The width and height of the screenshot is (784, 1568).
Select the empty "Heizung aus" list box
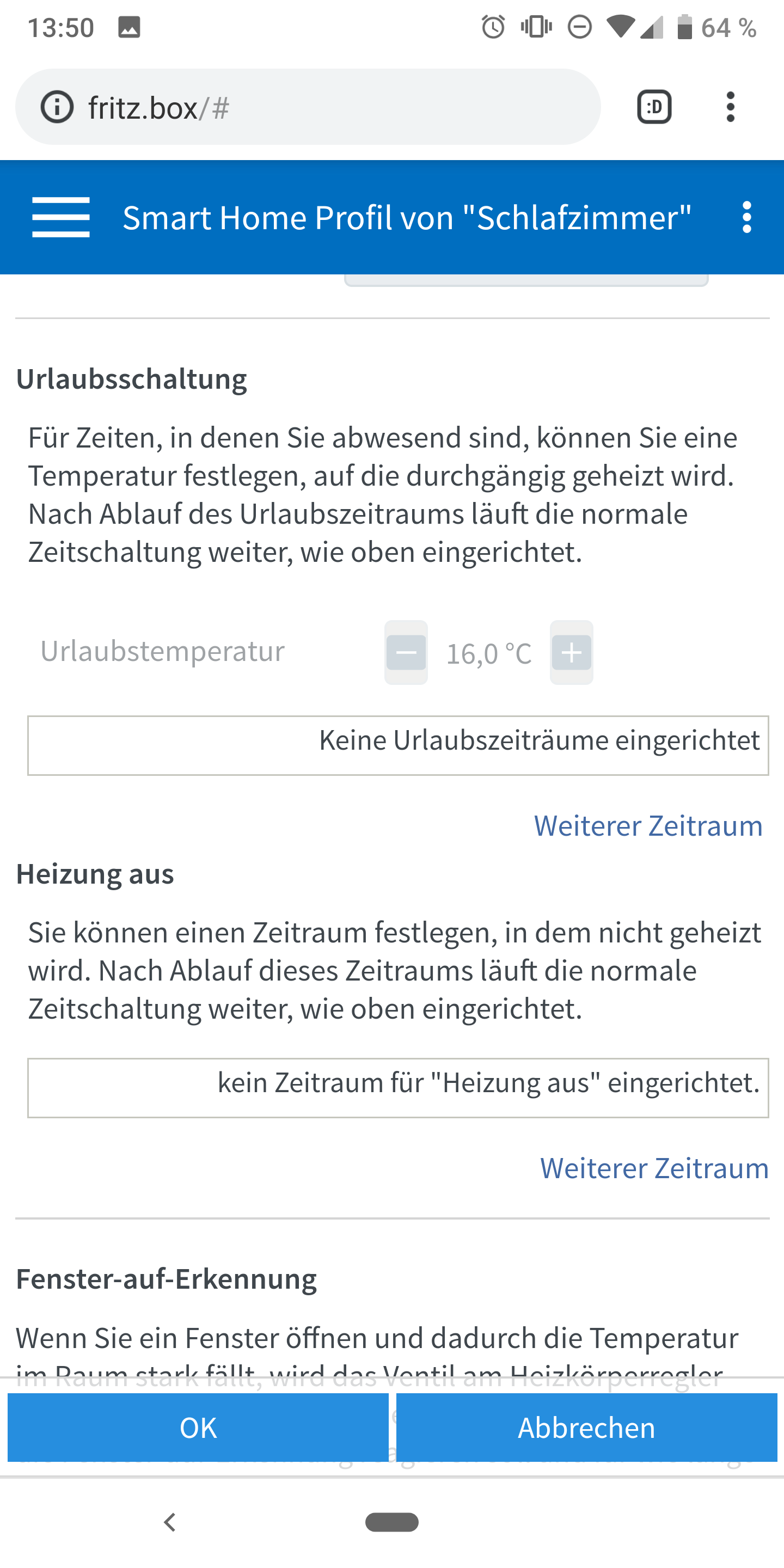pyautogui.click(x=398, y=1088)
